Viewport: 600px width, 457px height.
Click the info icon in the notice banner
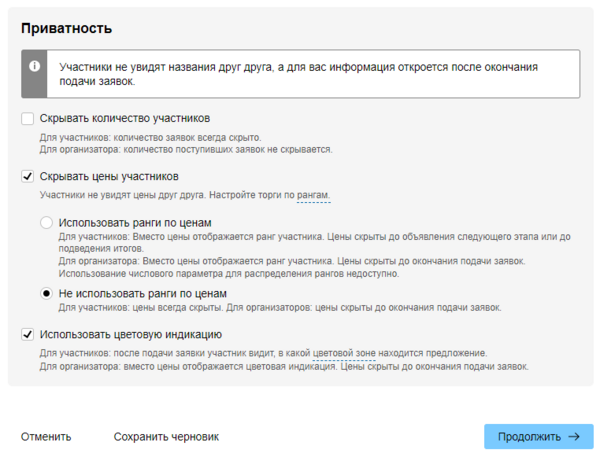tap(35, 65)
